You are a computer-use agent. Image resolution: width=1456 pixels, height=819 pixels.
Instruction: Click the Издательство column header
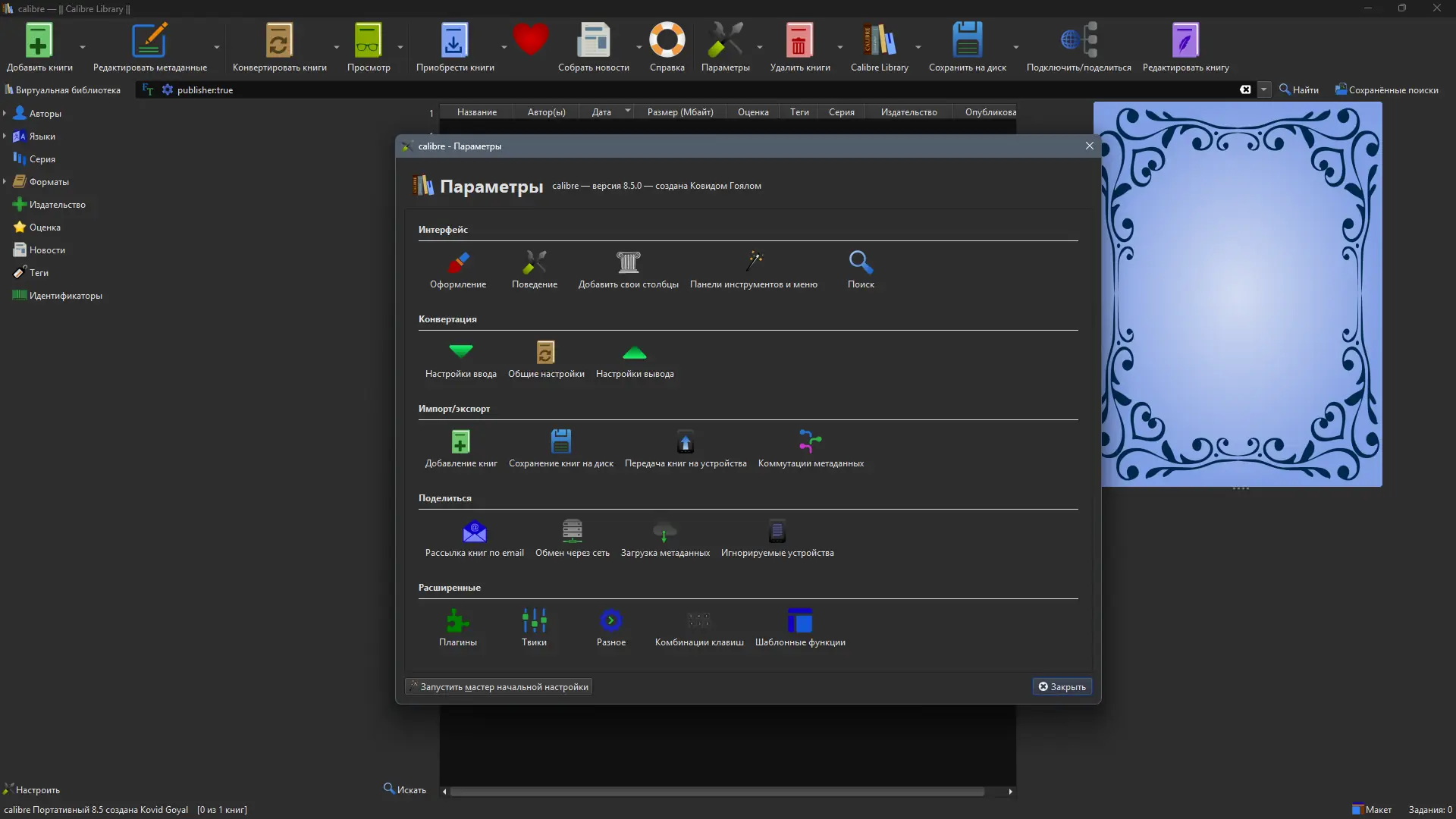point(908,112)
